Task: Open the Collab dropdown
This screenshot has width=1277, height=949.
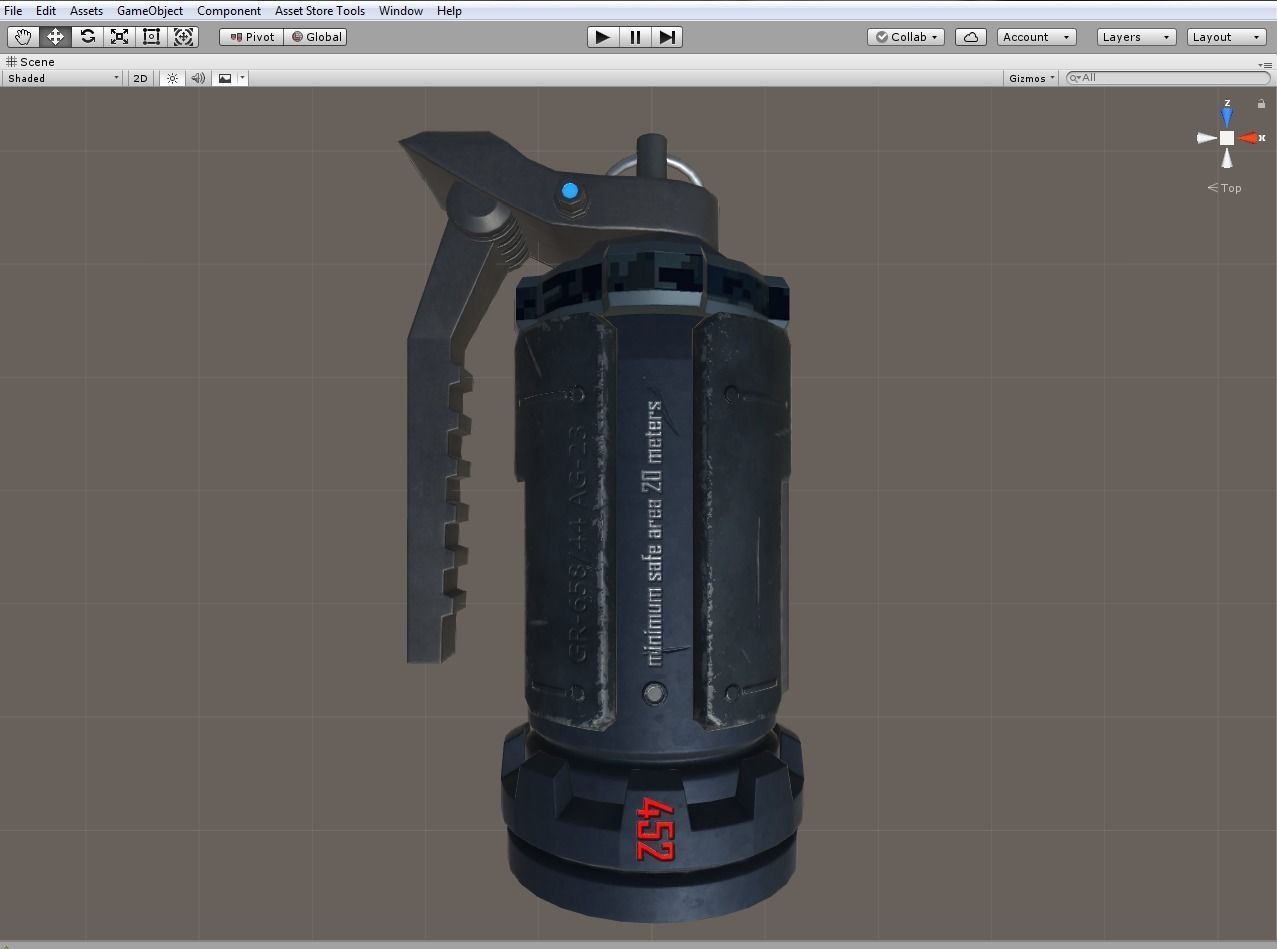Action: click(x=906, y=37)
